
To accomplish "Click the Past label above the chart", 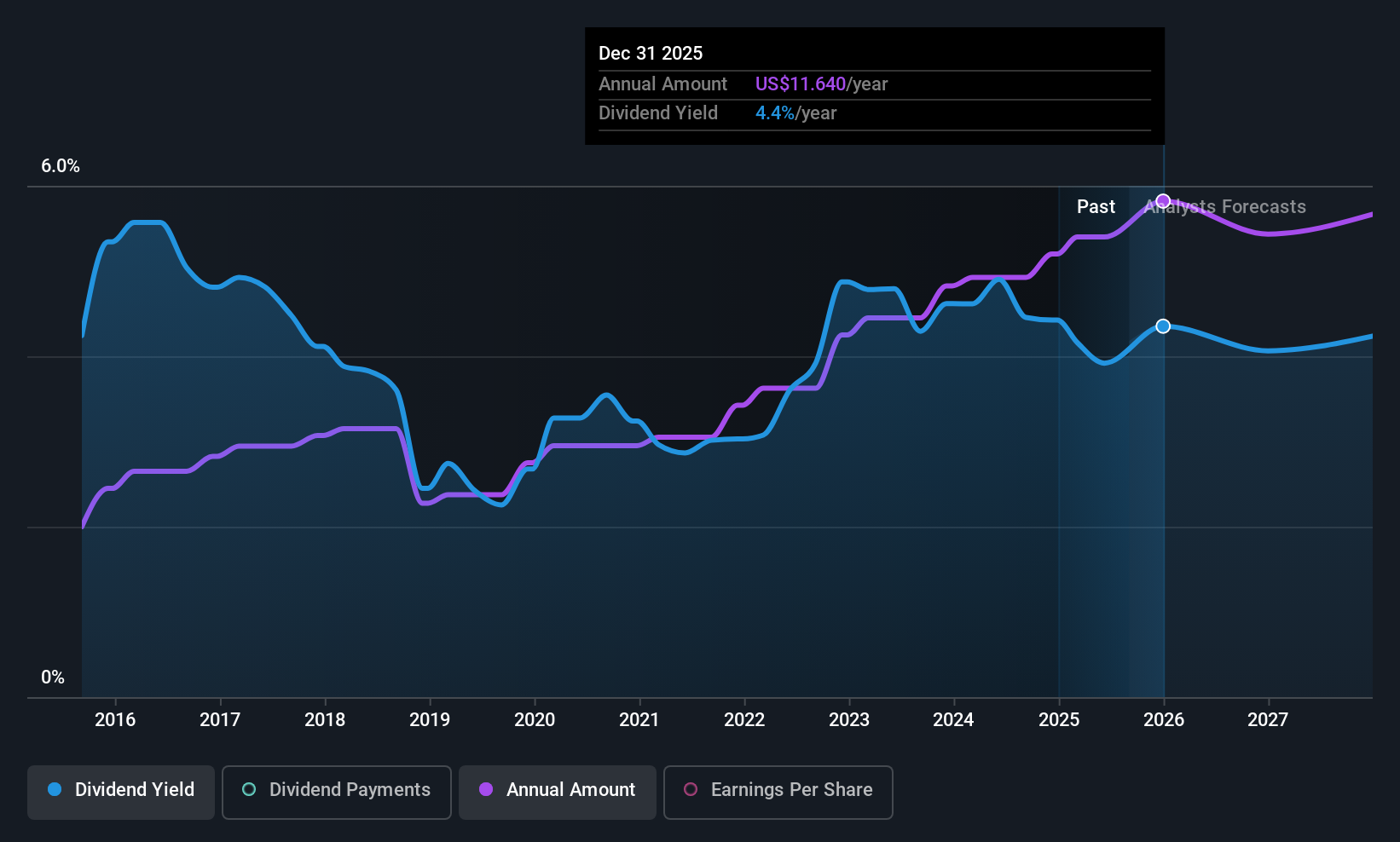I will click(1096, 206).
